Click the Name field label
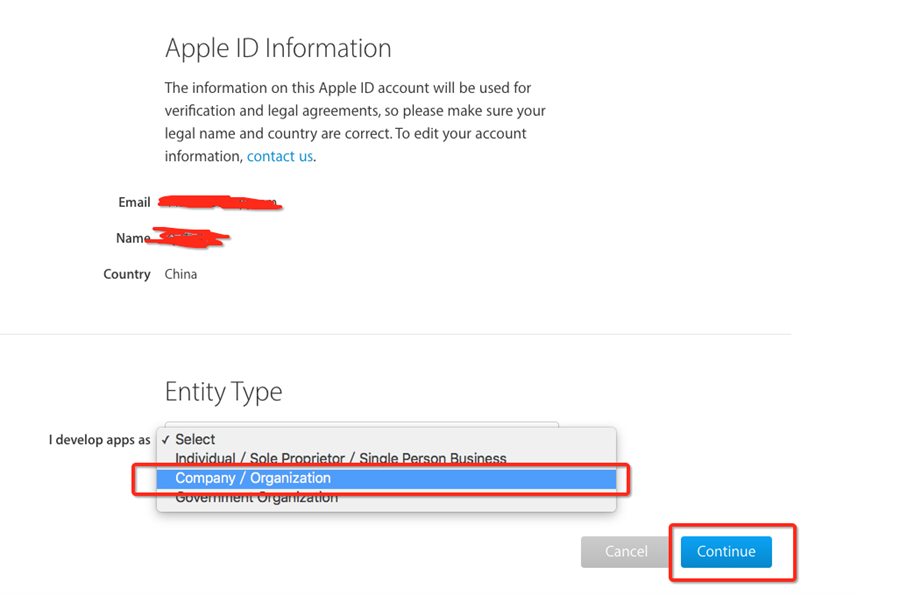The height and width of the screenshot is (595, 907). (132, 238)
